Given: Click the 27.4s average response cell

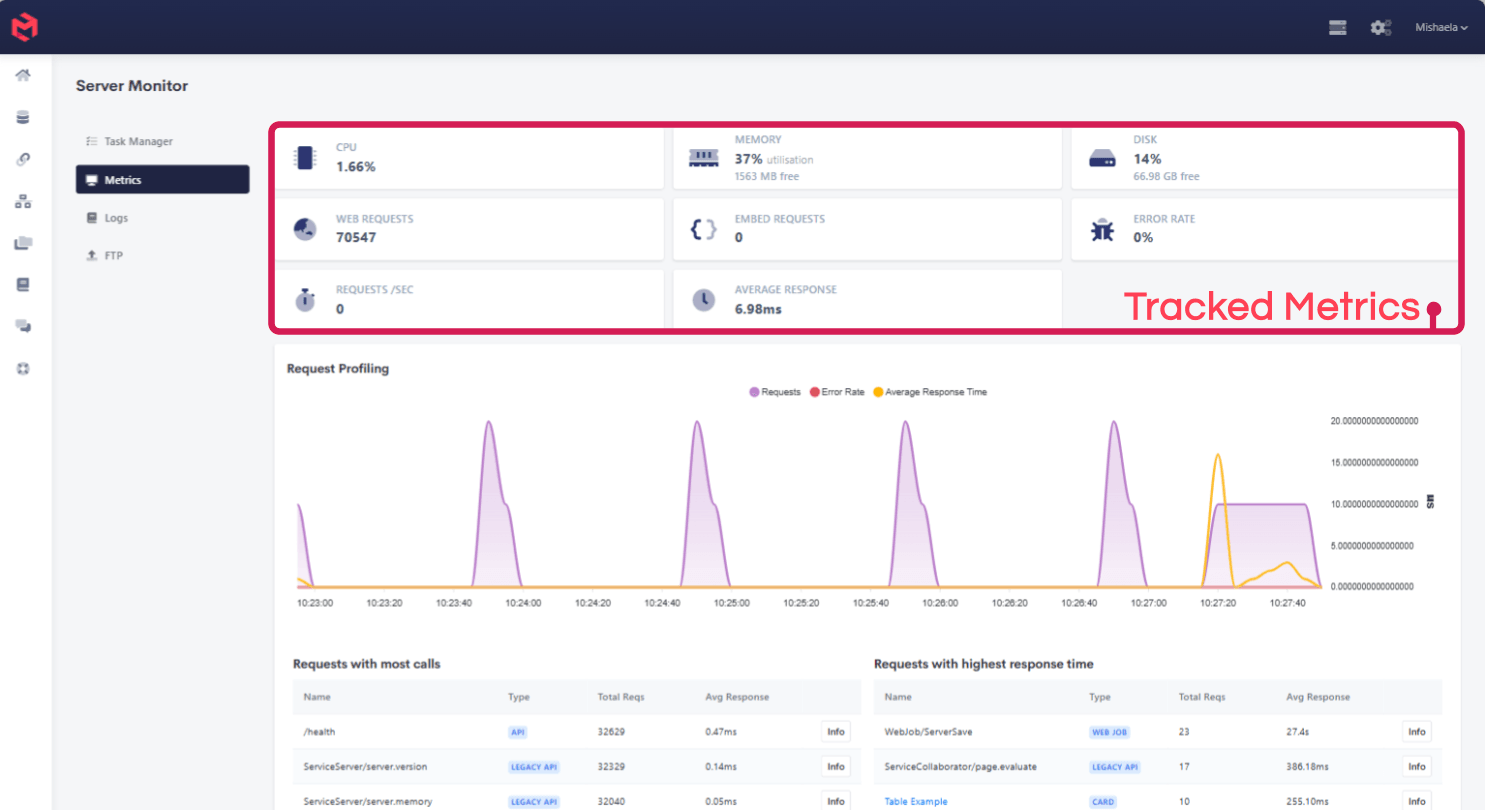Looking at the screenshot, I should 1297,732.
